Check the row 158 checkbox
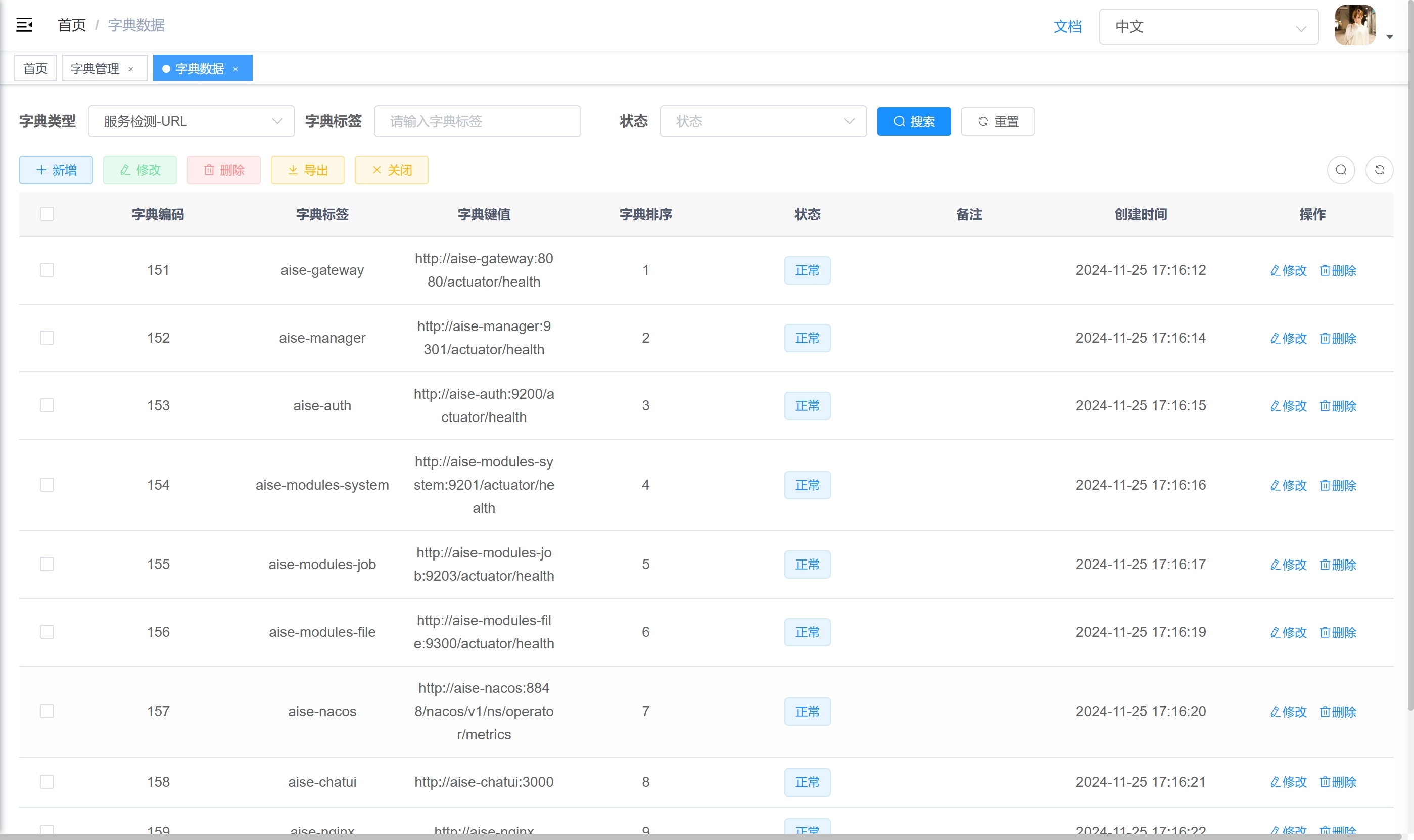The height and width of the screenshot is (840, 1414). tap(47, 782)
